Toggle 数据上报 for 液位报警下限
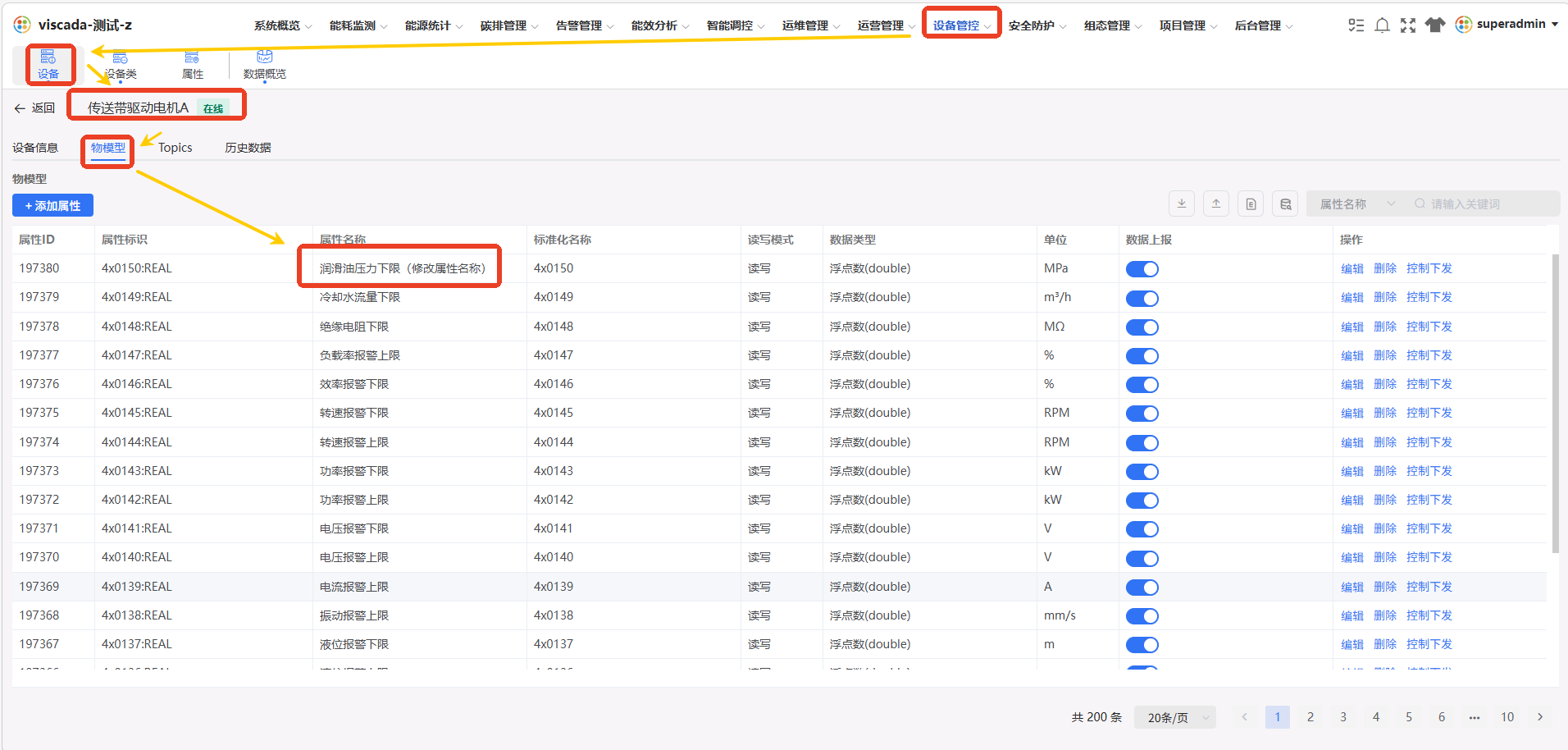Screen dimensions: 1568x750 pyautogui.click(x=1142, y=645)
